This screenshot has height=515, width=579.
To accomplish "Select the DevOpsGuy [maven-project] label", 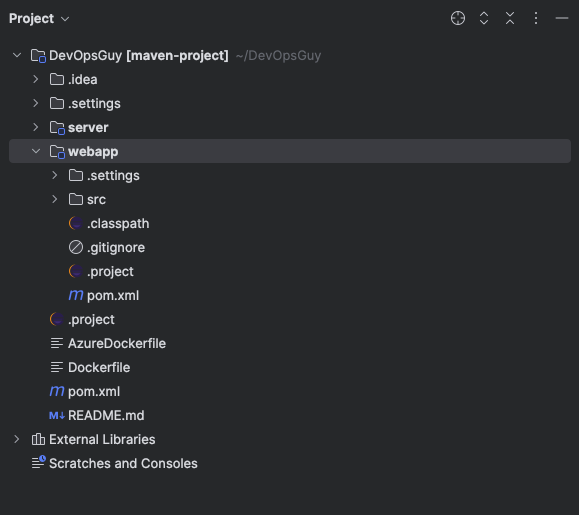I will pos(139,55).
